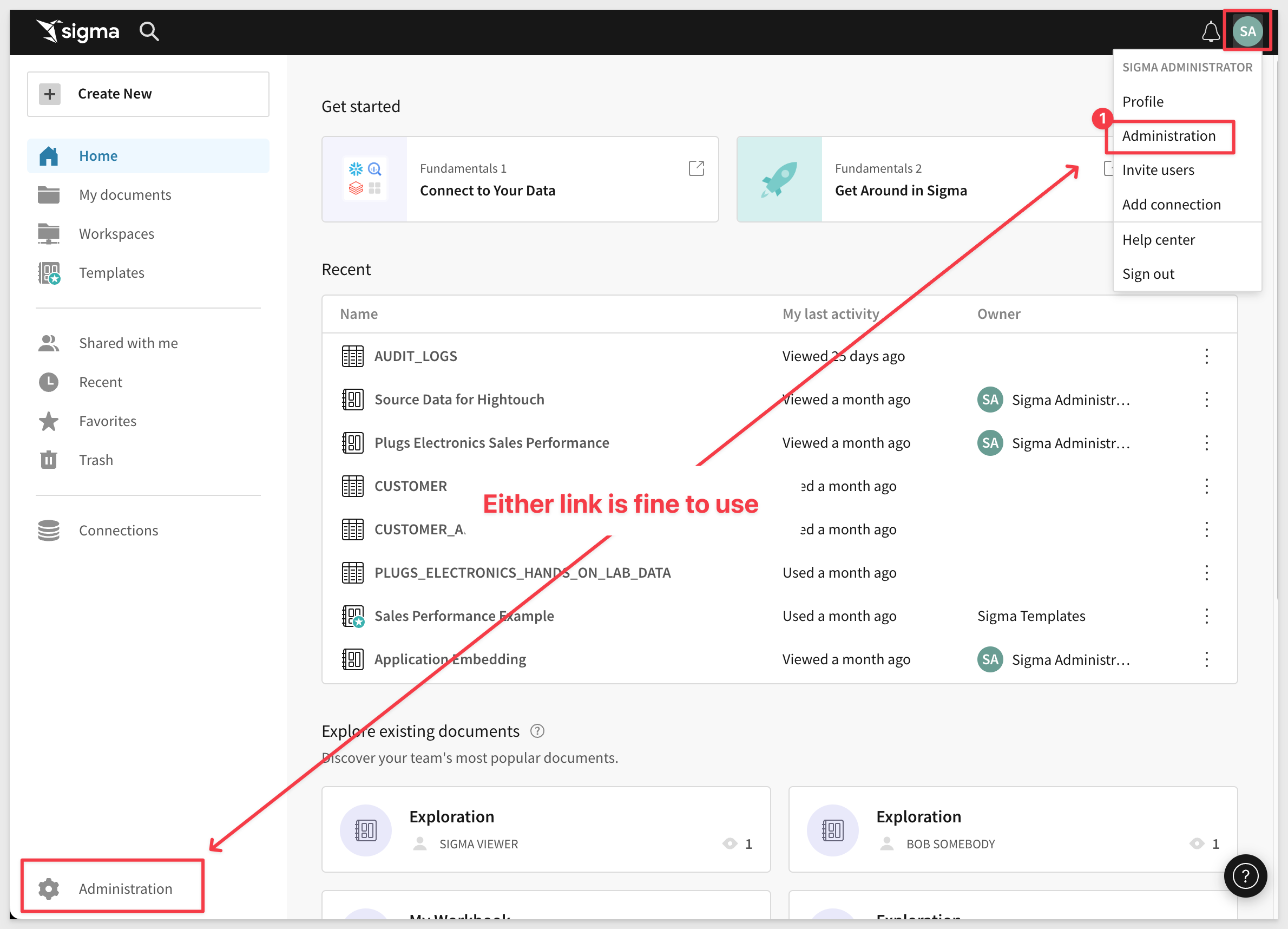1288x929 pixels.
Task: Click the Templates icon in the sidebar
Action: pyautogui.click(x=49, y=273)
